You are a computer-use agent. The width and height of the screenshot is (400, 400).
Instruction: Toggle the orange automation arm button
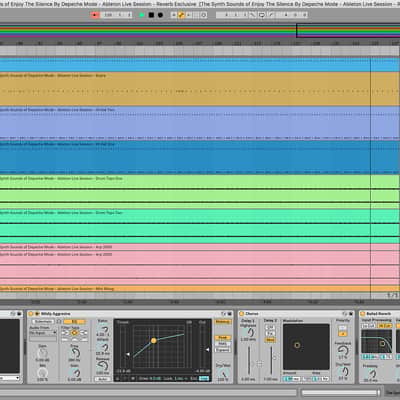coord(181,15)
